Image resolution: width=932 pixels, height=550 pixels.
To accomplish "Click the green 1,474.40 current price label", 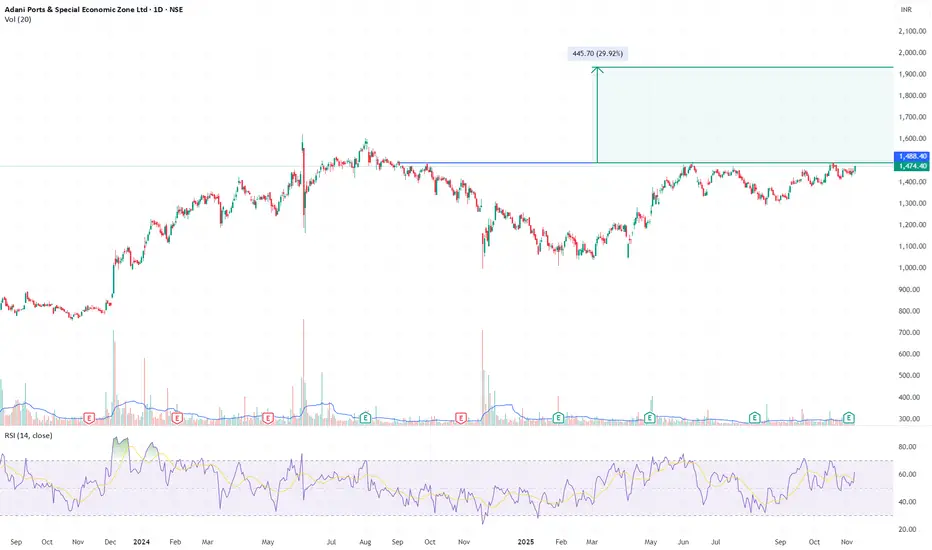I will click(911, 166).
